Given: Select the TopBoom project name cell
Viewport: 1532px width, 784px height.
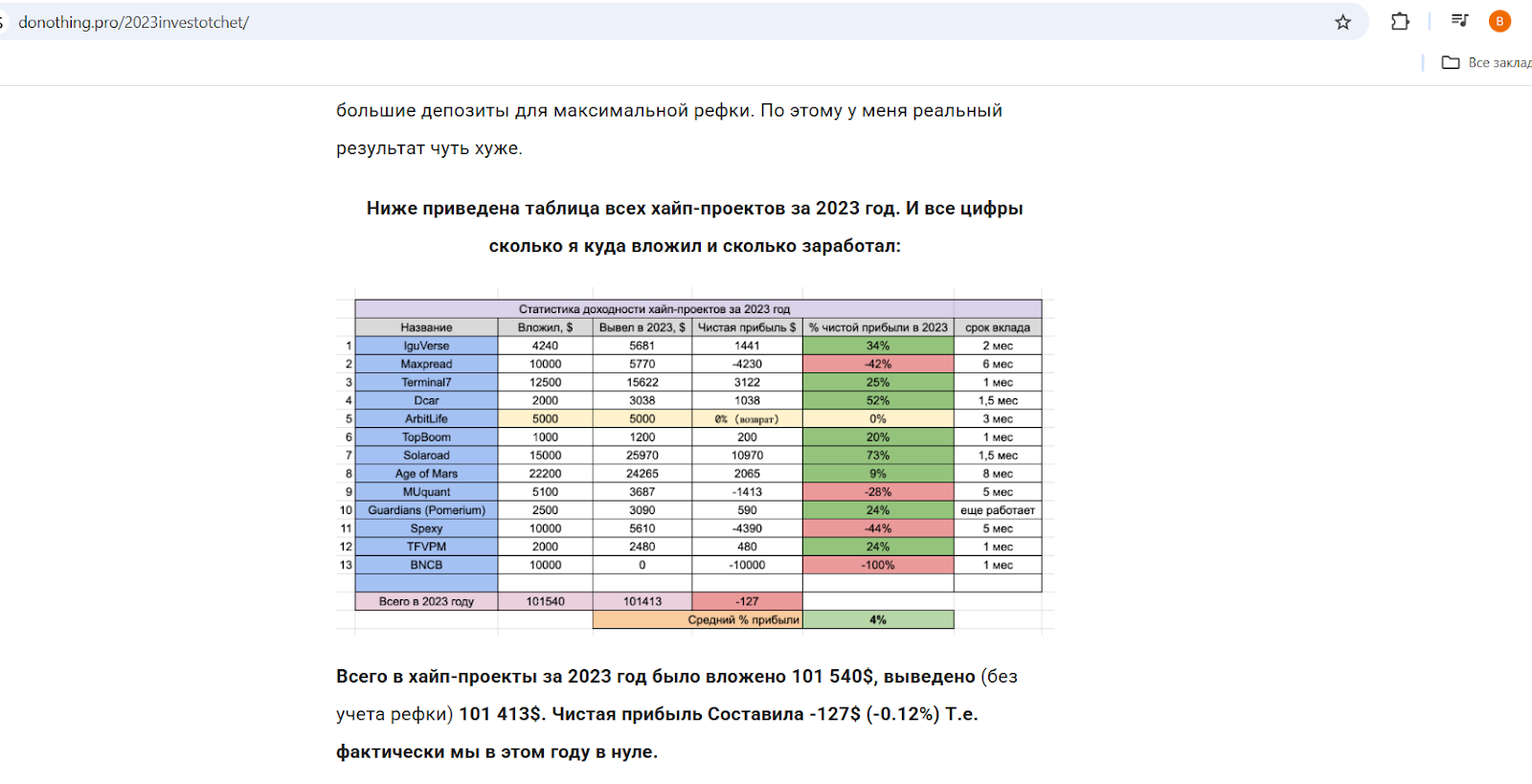Looking at the screenshot, I should tap(426, 437).
